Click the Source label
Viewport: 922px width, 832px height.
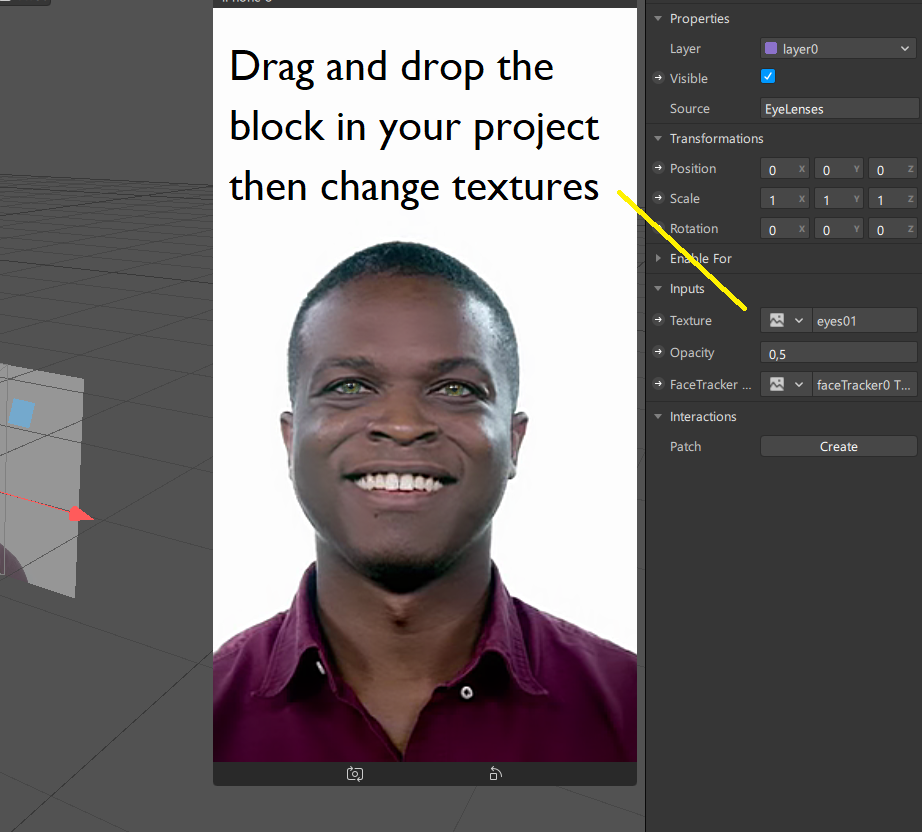689,108
